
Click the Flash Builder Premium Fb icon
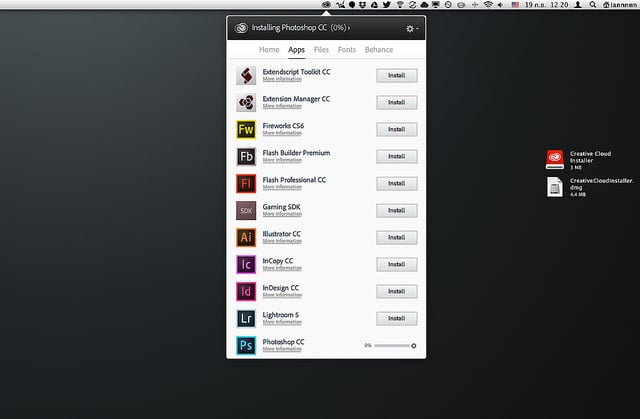click(246, 156)
